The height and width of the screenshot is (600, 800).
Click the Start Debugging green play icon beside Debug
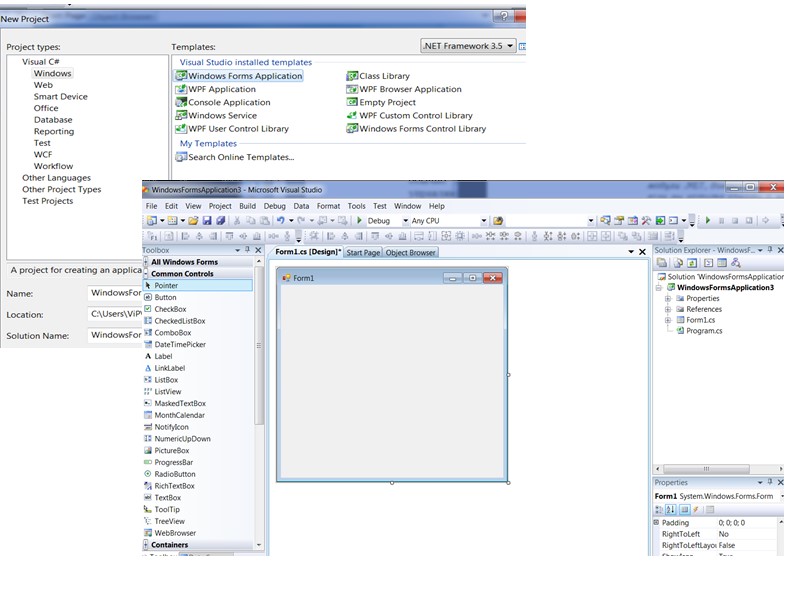359,220
